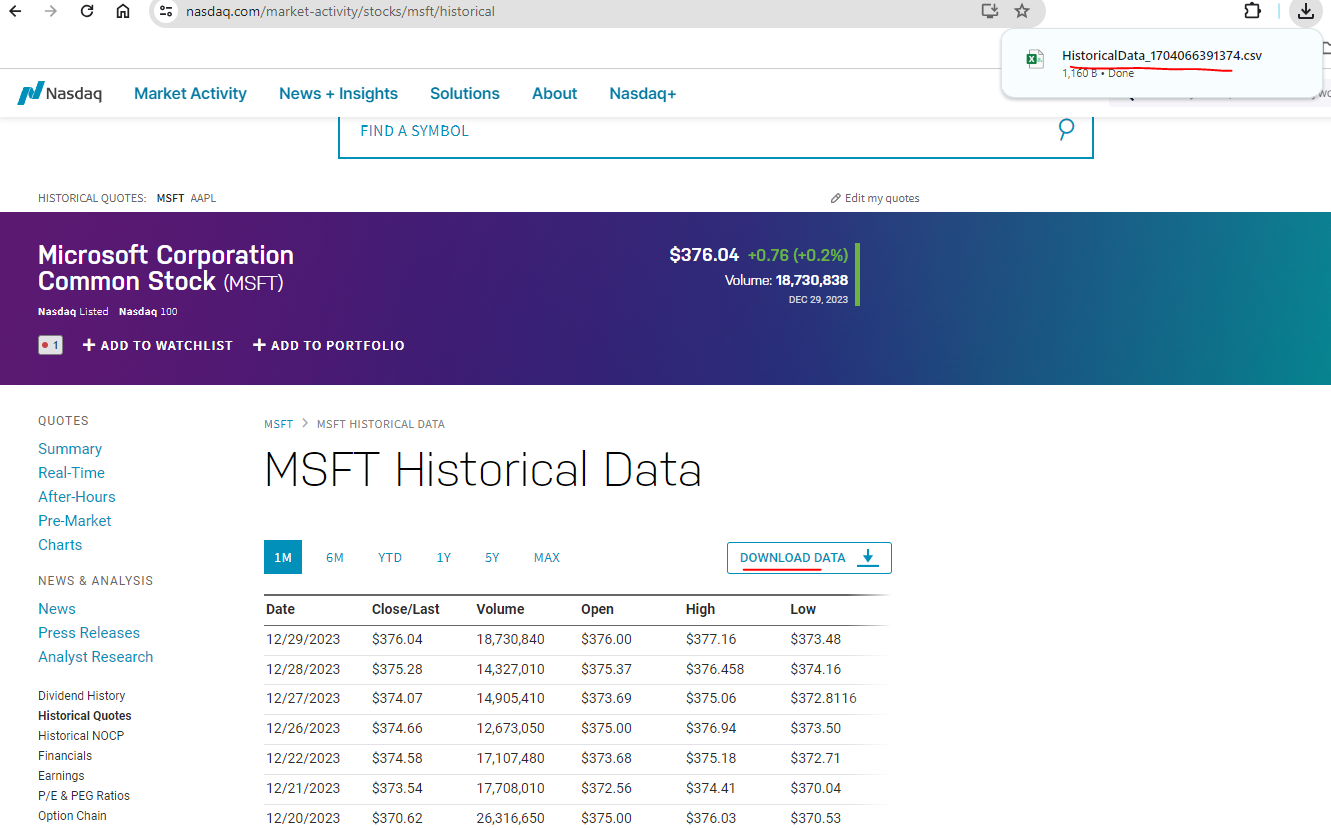Screen dimensions: 1331x828
Task: Open Financials sidebar link
Action: (x=65, y=756)
